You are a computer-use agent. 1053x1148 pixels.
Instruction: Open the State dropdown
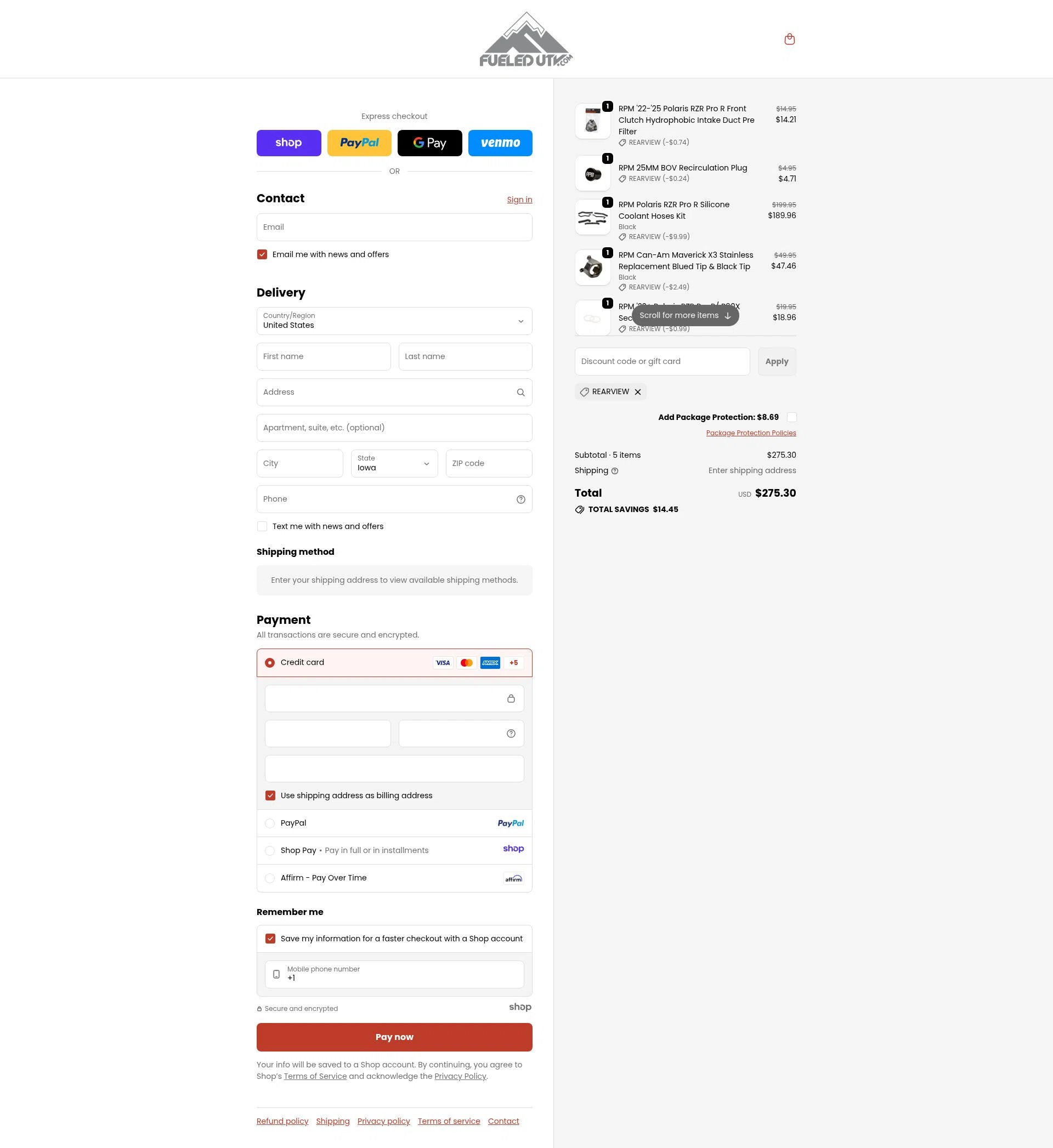click(x=394, y=463)
